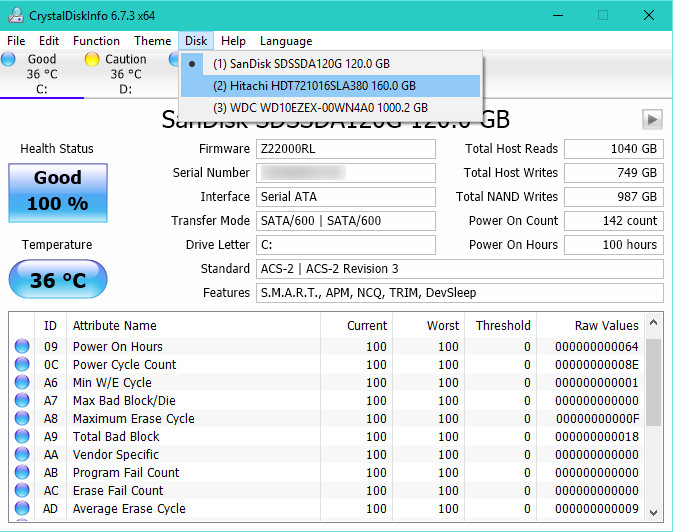Screen dimensions: 673x532
Task: Click the Power On Count value 142 count
Action: pos(614,221)
